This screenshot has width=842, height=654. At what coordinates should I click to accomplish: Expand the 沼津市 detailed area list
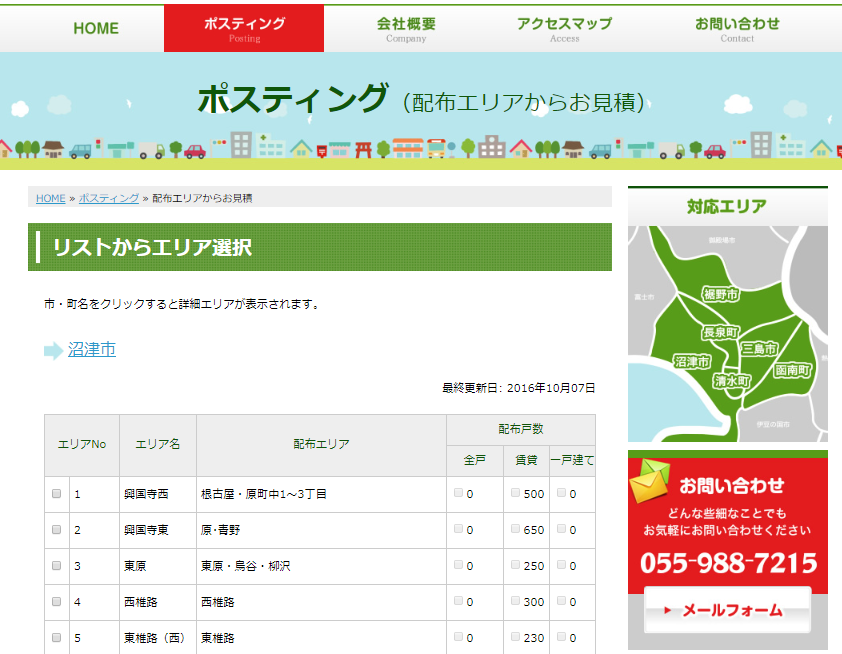coord(92,350)
